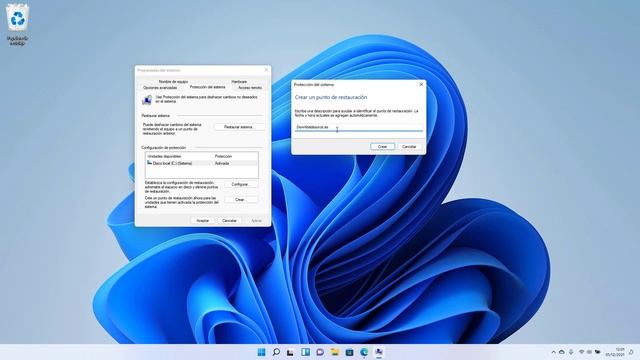640x360 pixels.
Task: Click the greyed Aplicar button
Action: (256, 220)
